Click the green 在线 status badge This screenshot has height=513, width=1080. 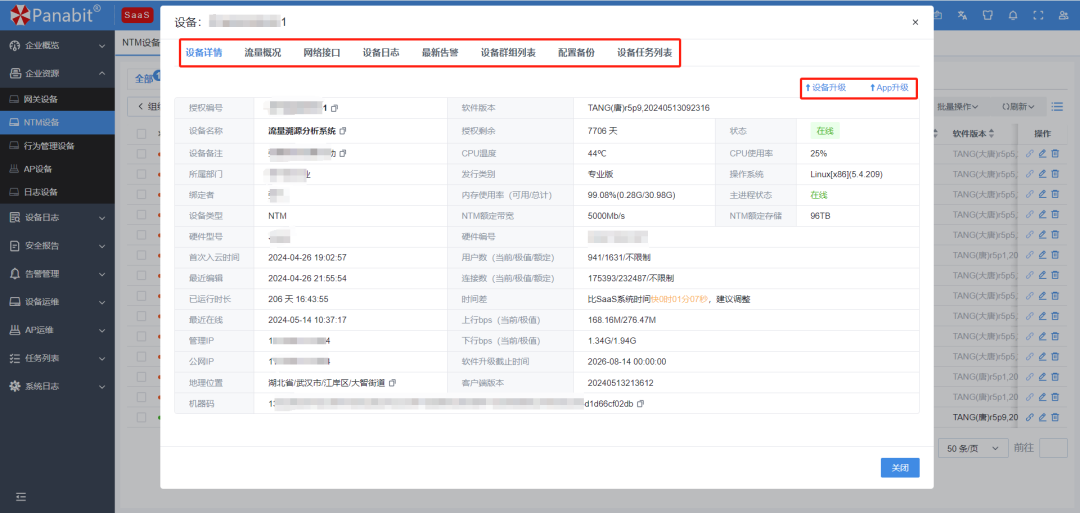pos(825,131)
